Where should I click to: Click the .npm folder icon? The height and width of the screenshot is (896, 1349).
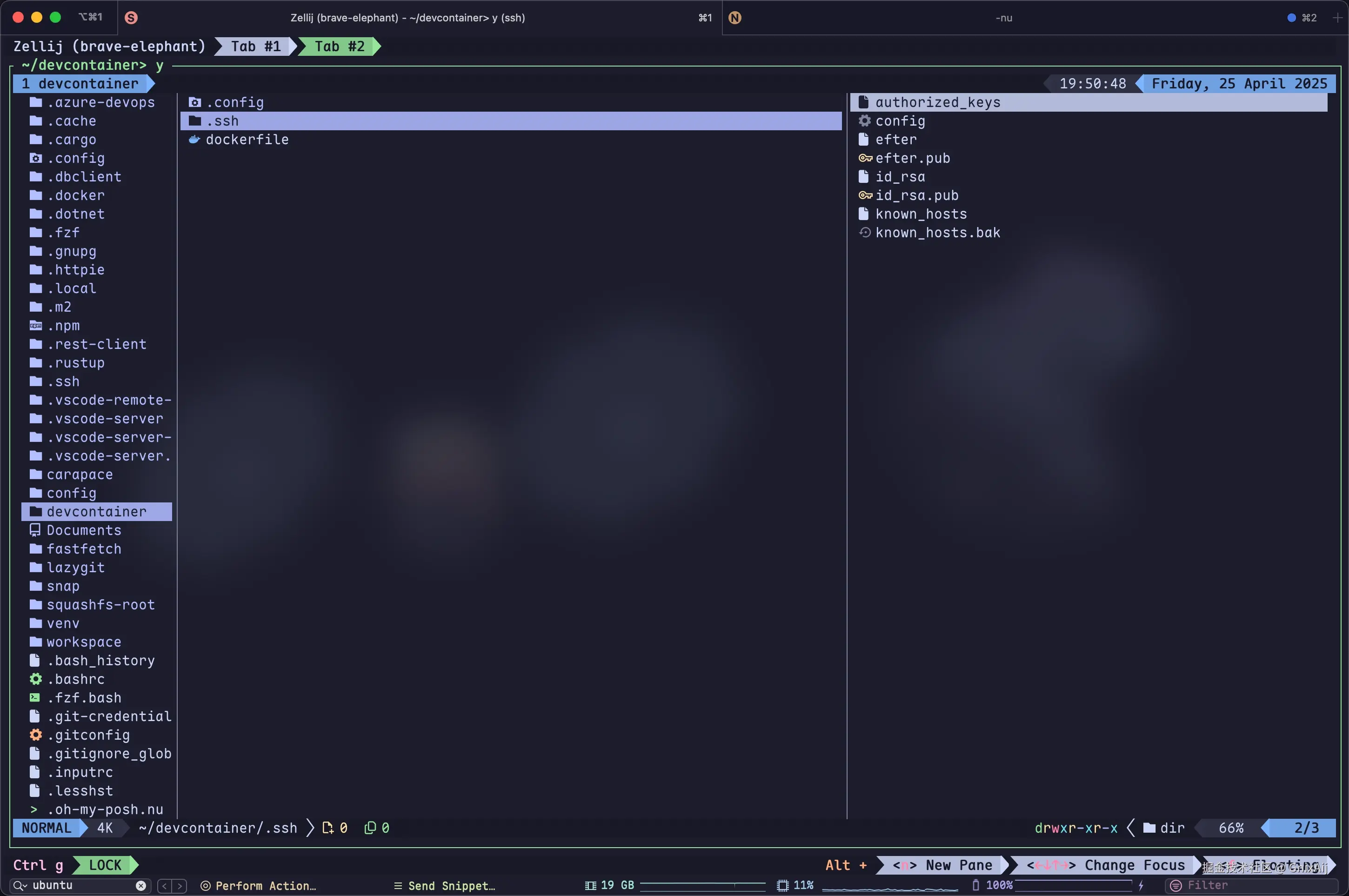pos(35,326)
